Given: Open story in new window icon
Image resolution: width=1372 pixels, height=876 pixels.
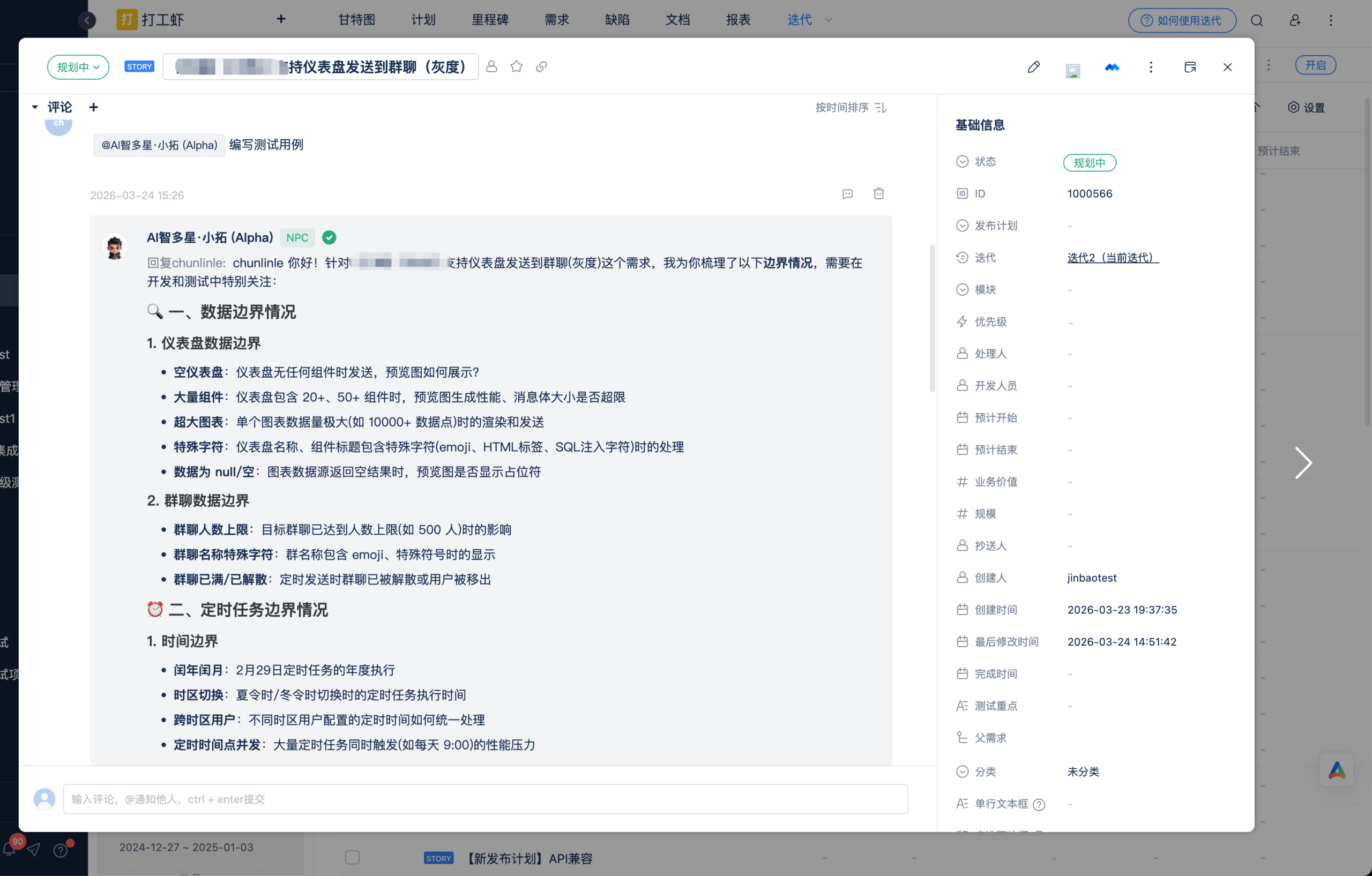Looking at the screenshot, I should click(x=1190, y=67).
